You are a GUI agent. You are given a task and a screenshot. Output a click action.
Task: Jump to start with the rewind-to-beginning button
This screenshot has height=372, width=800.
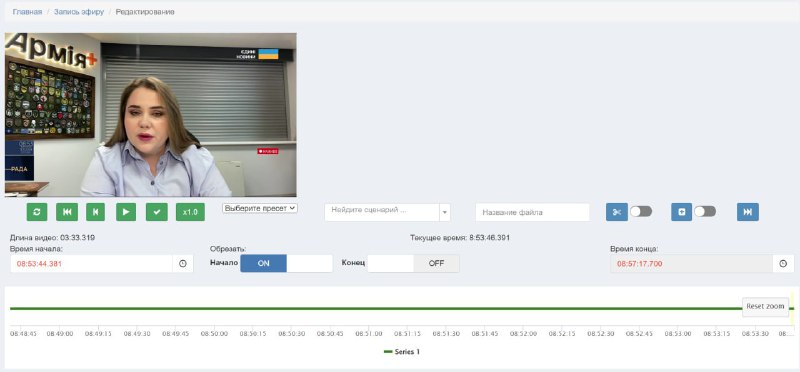point(67,212)
